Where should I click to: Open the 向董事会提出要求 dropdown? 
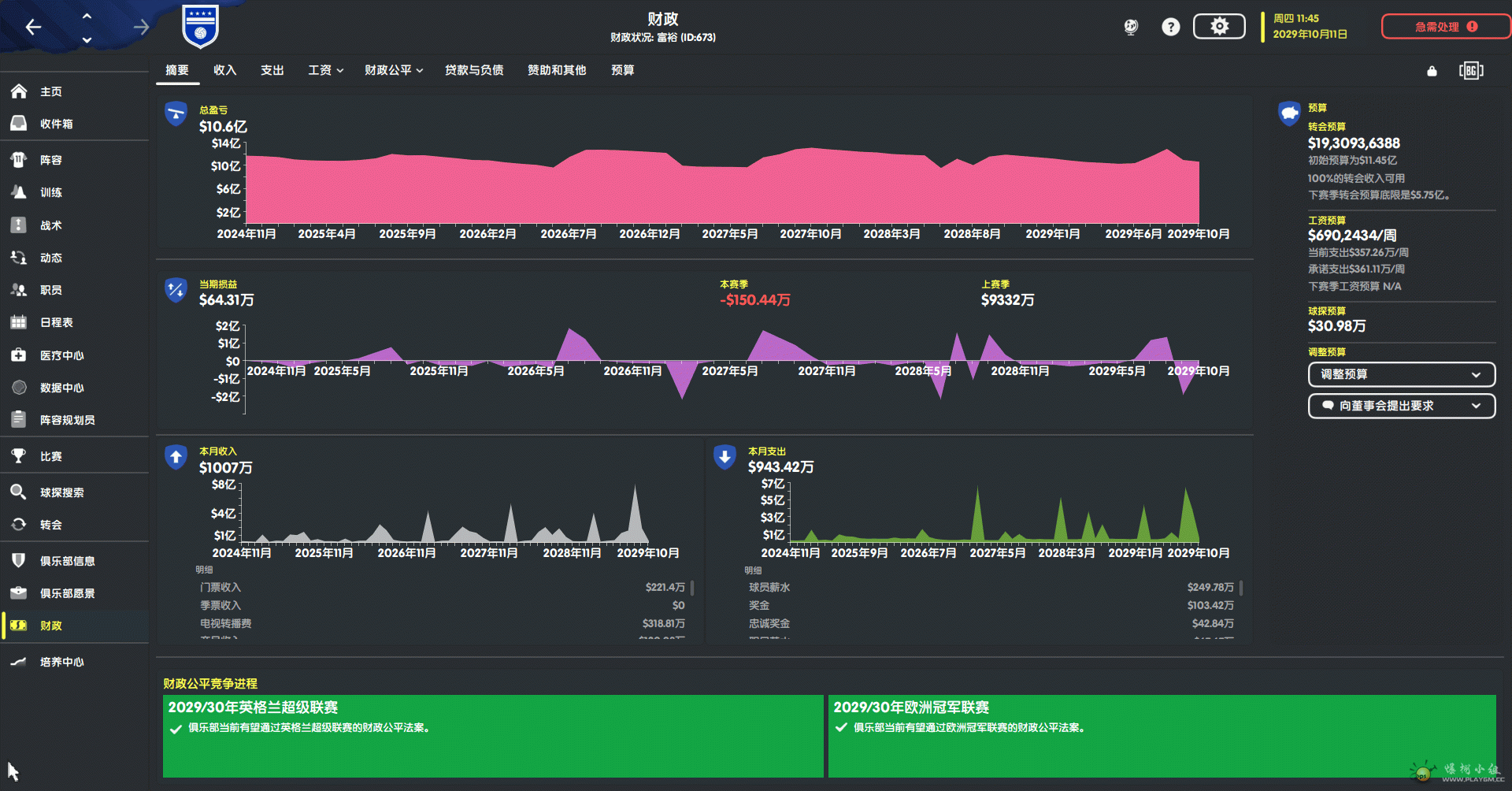pyautogui.click(x=1401, y=406)
